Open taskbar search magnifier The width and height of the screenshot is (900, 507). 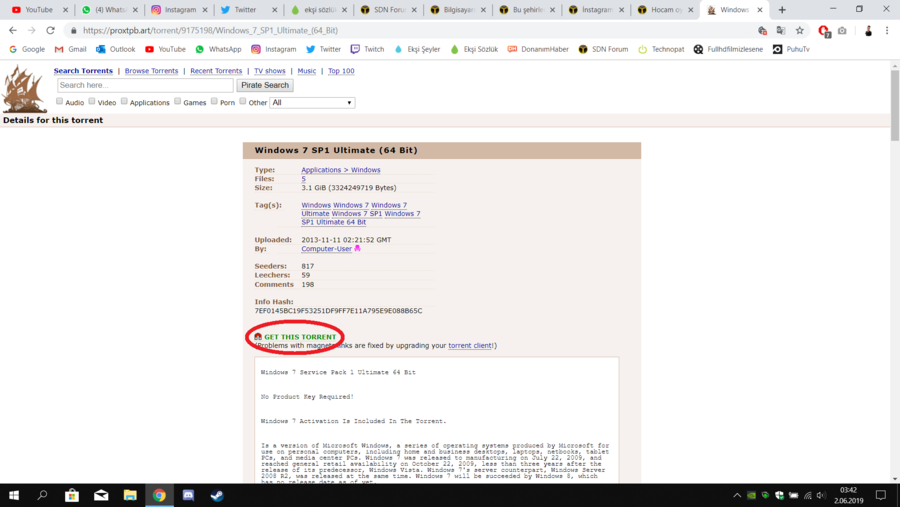(x=42, y=496)
